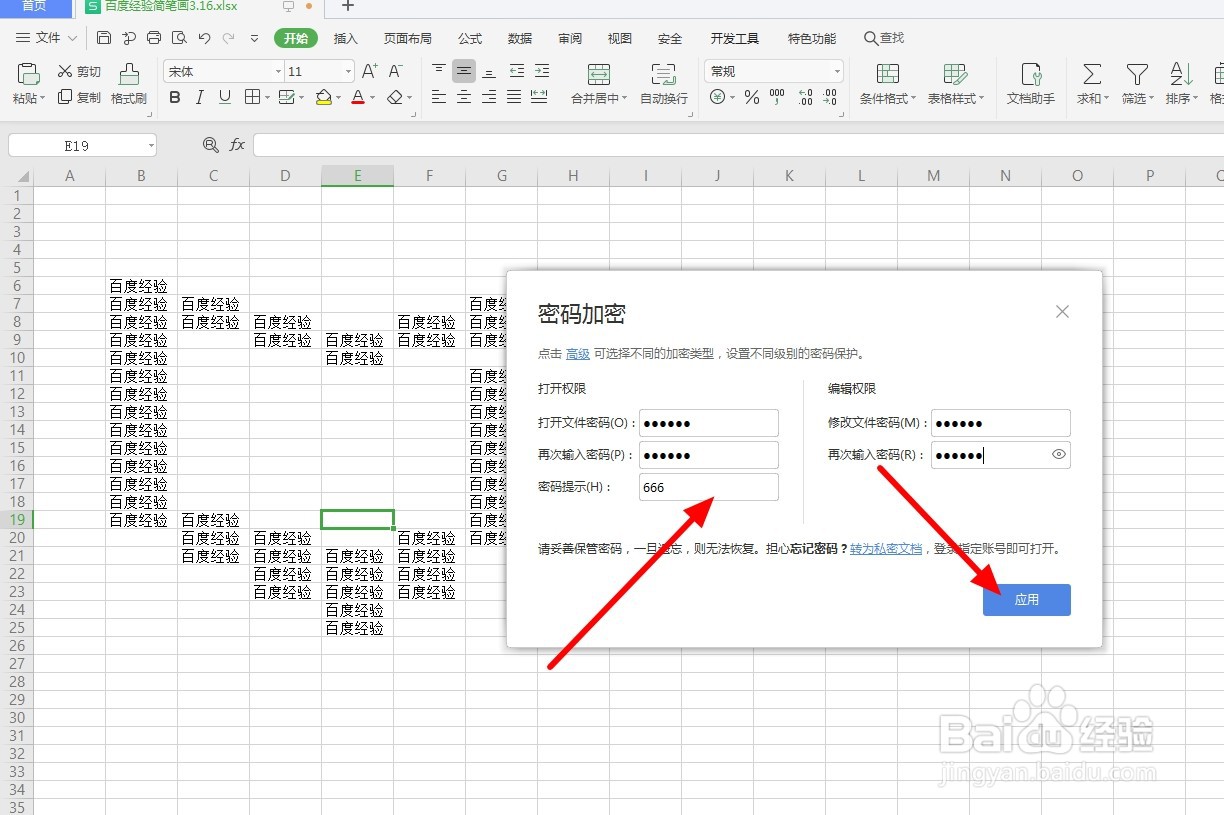The height and width of the screenshot is (815, 1224).
Task: Toggle align left
Action: coord(439,97)
